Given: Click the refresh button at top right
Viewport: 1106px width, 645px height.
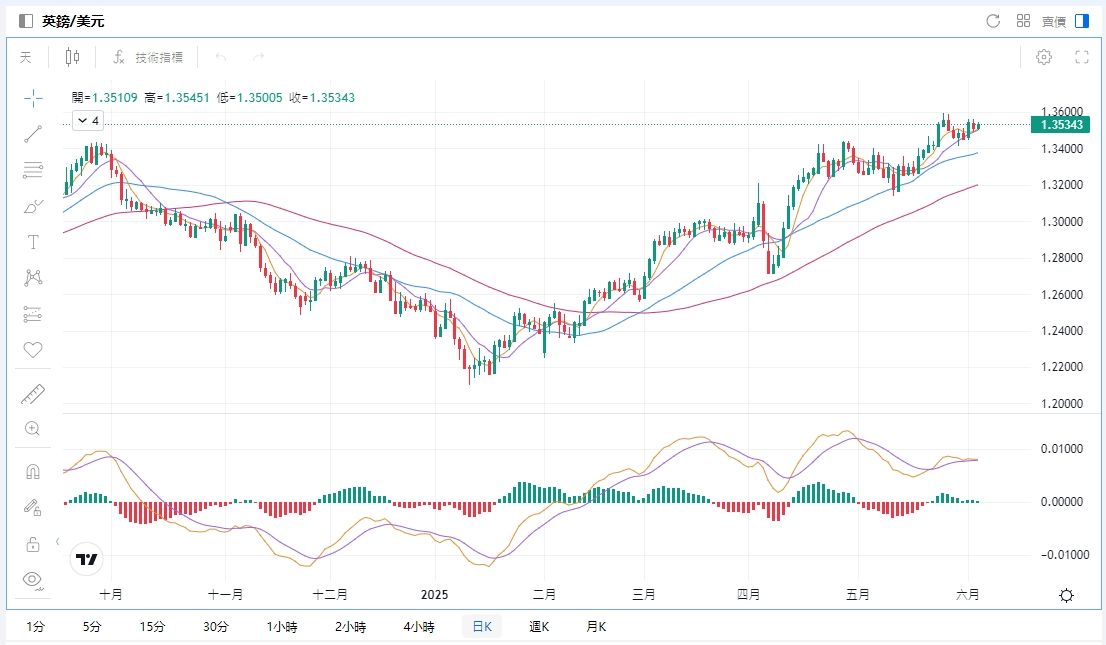Looking at the screenshot, I should point(993,21).
